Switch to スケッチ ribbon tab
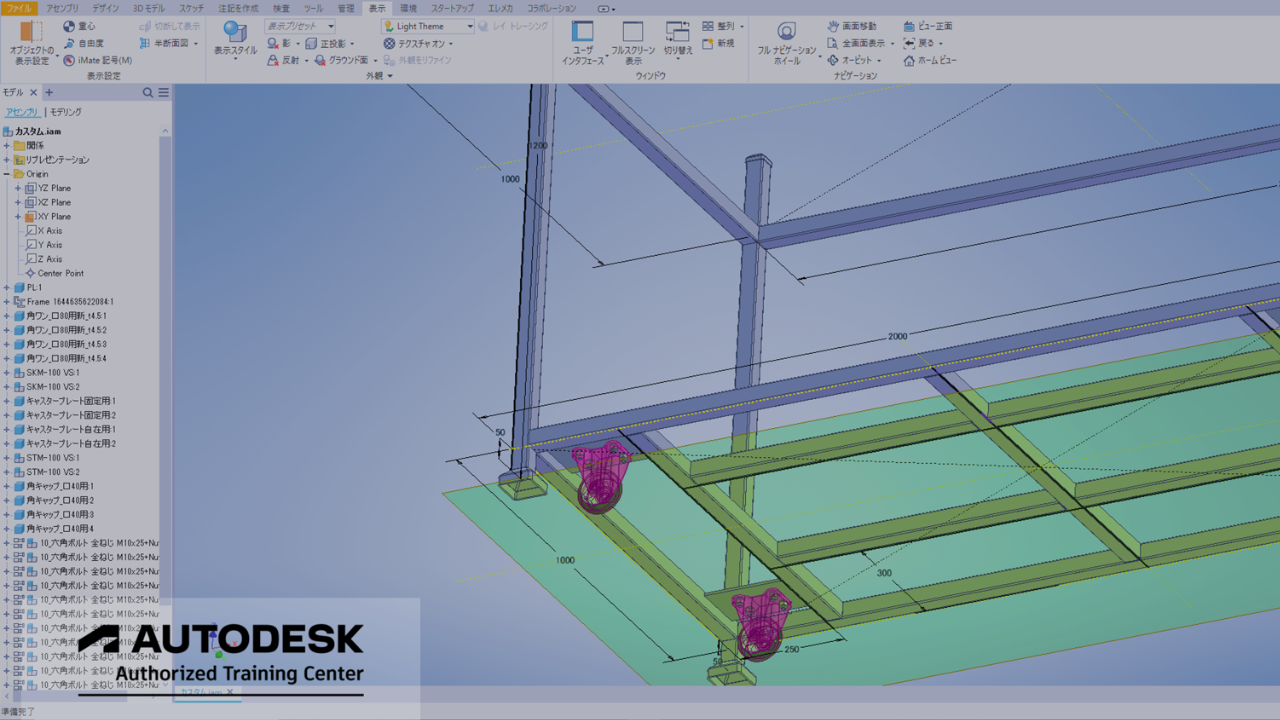Screen dimensions: 1280x720 (x=192, y=8)
